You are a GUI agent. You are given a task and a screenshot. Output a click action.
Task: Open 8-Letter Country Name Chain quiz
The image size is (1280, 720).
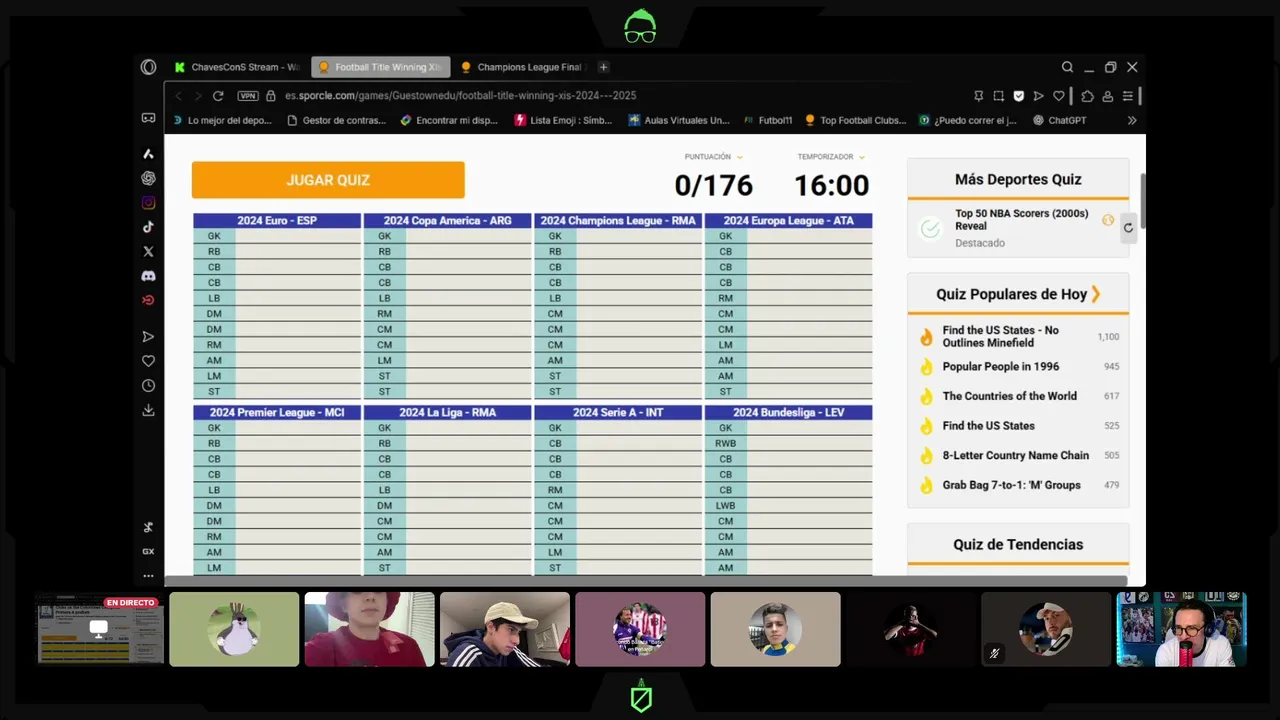point(1015,455)
